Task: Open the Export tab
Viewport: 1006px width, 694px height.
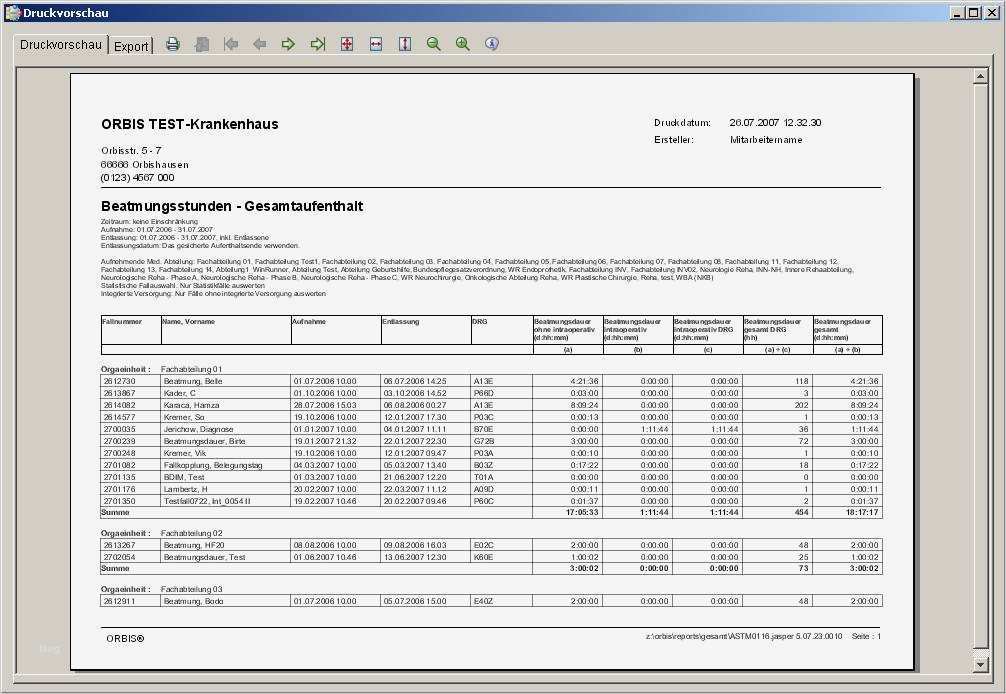Action: pos(131,46)
